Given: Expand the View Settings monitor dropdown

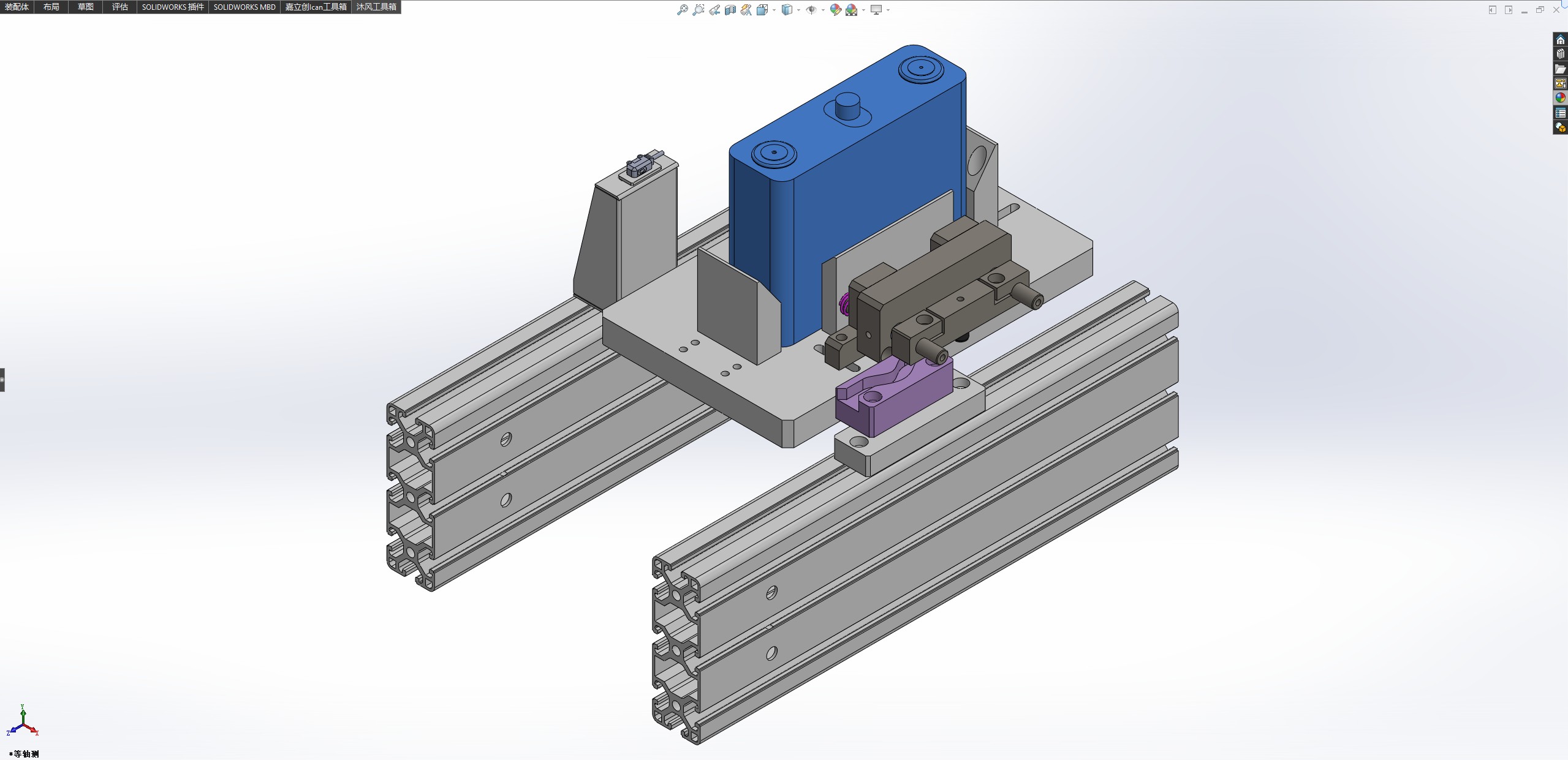Looking at the screenshot, I should tap(888, 10).
